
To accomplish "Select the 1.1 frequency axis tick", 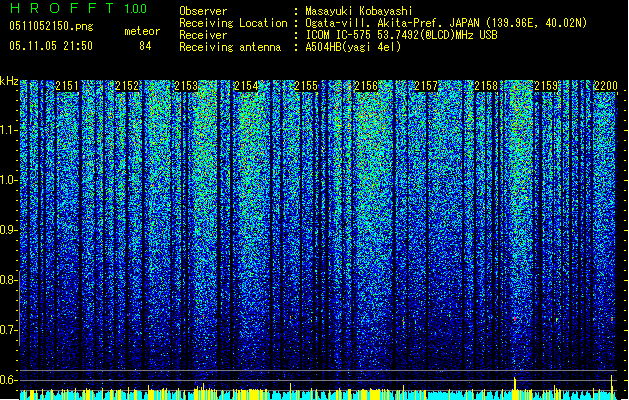I will (9, 130).
